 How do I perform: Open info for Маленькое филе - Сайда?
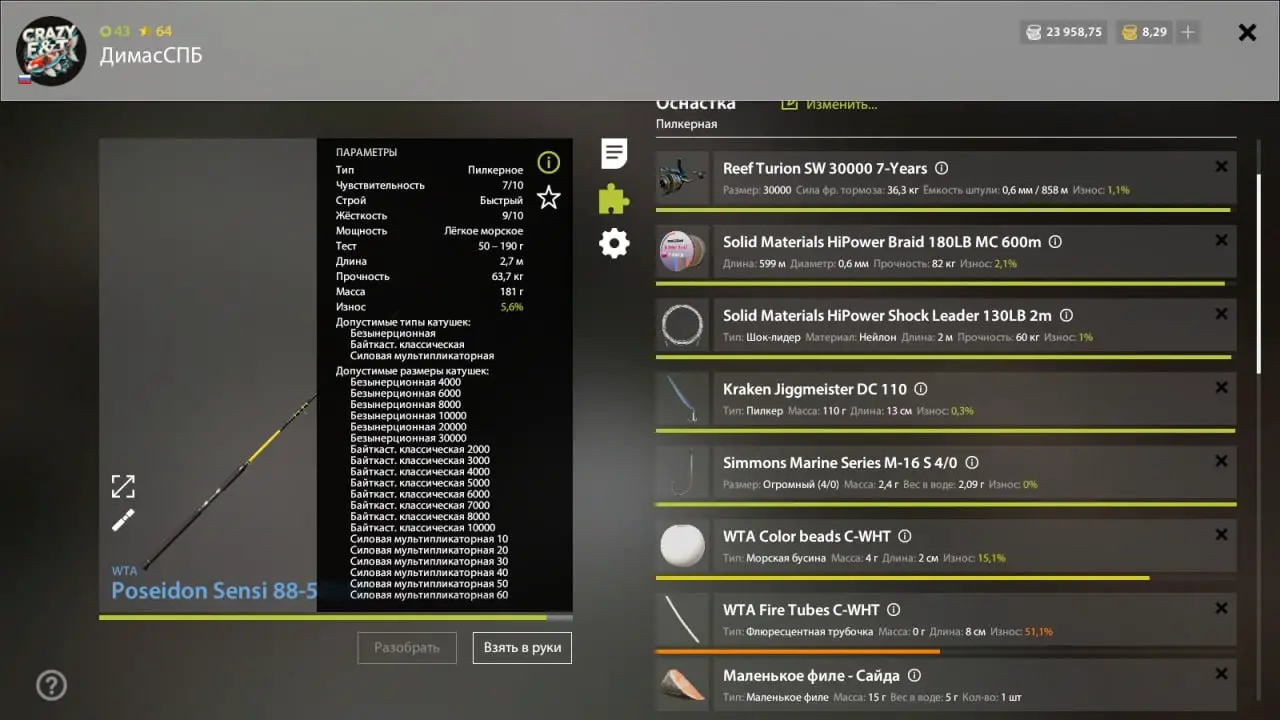click(914, 676)
